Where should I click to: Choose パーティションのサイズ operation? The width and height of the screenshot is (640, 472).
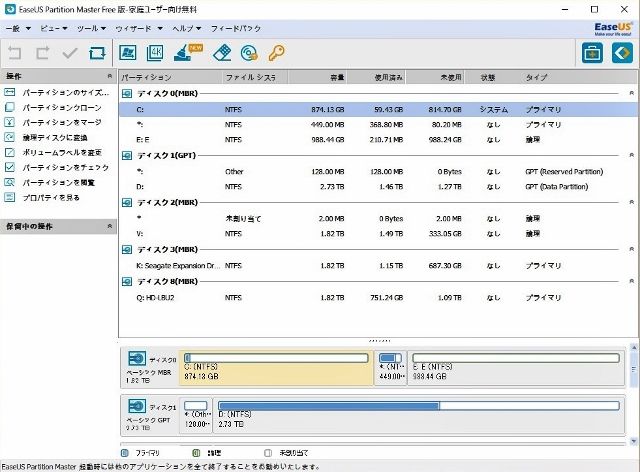coord(58,92)
